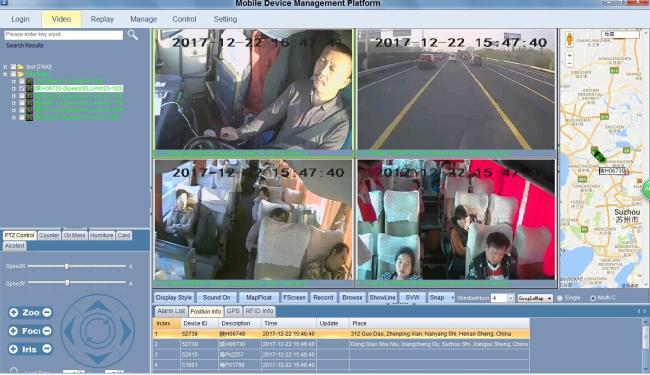Click the Record button

323,298
